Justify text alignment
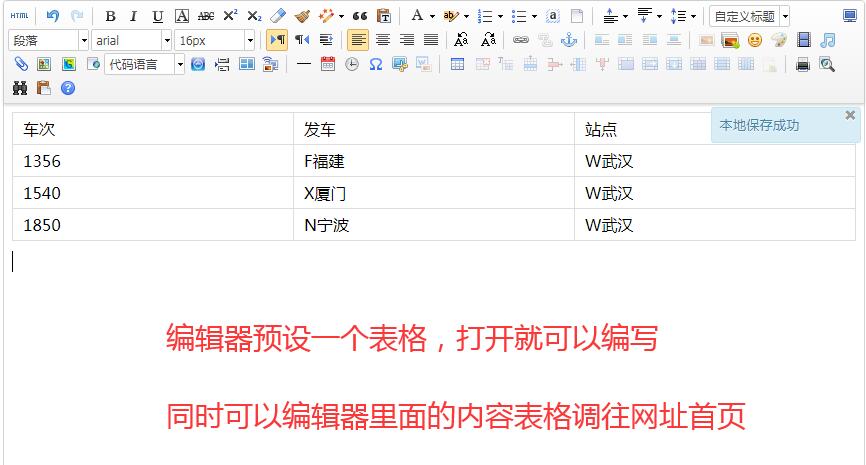866x465 pixels. [431, 40]
